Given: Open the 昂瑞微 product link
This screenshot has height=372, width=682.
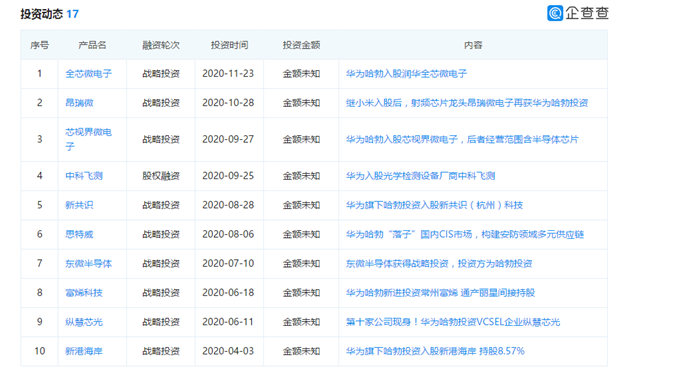Looking at the screenshot, I should pyautogui.click(x=79, y=103).
